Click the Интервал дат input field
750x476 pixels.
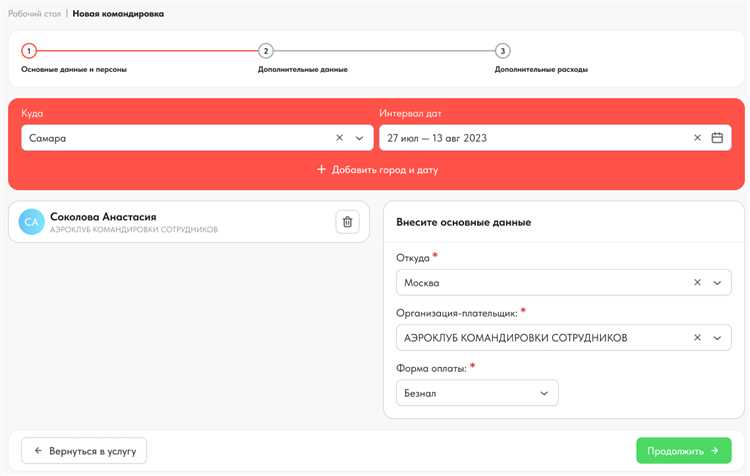click(555, 138)
